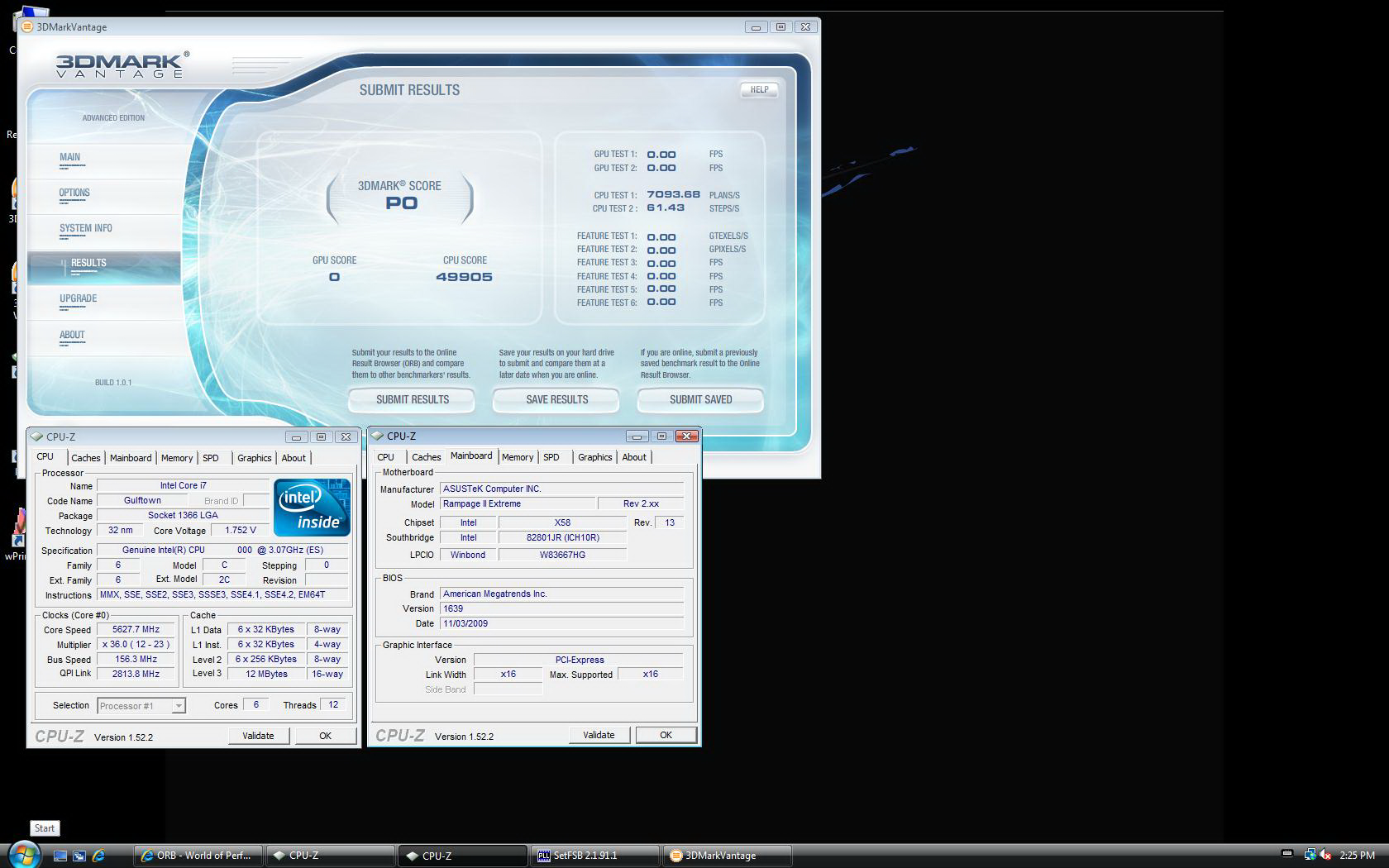Switch to Mainboard tab in left CPU-Z window
The image size is (1389, 868).
coord(131,458)
